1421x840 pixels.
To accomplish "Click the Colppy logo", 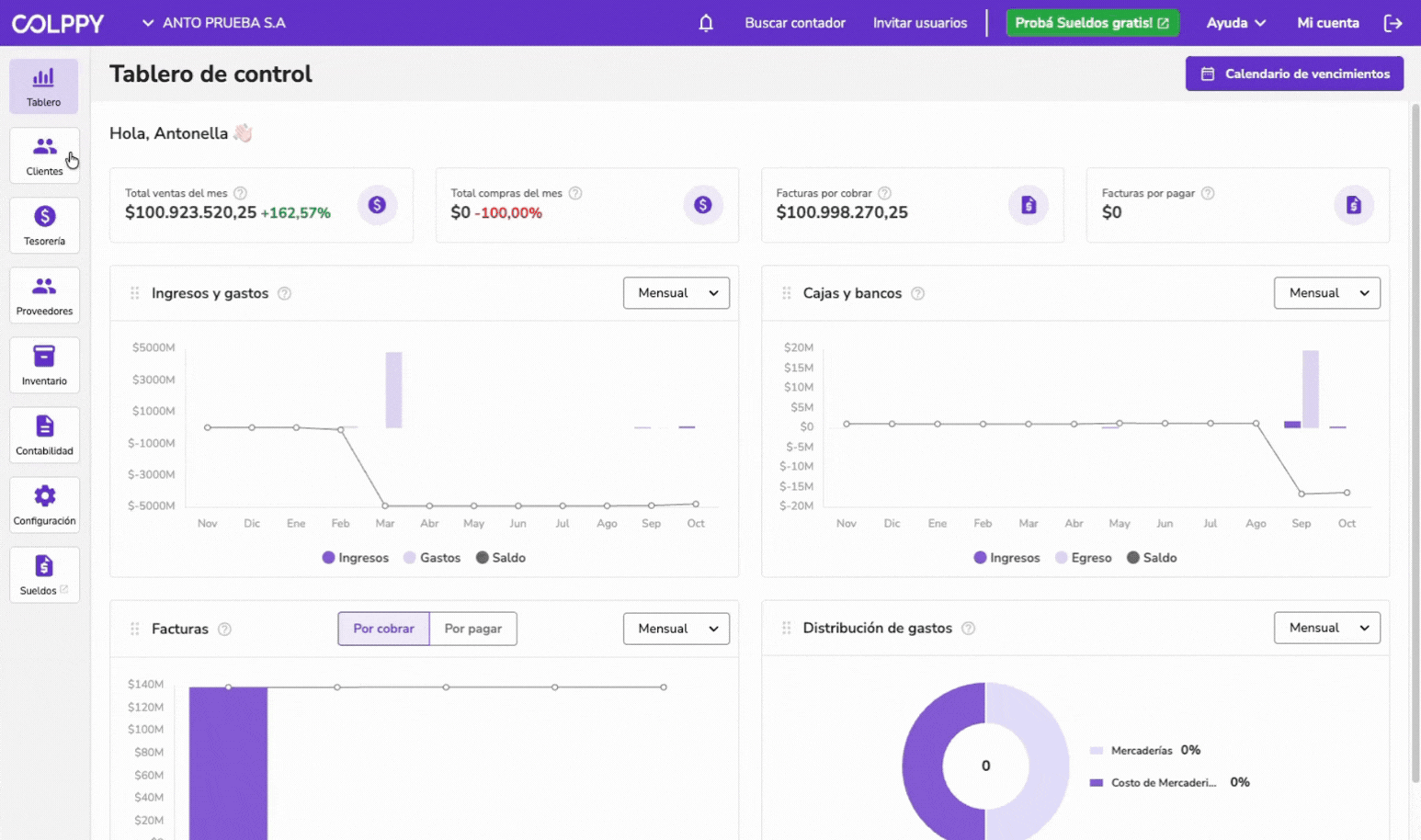I will point(58,23).
